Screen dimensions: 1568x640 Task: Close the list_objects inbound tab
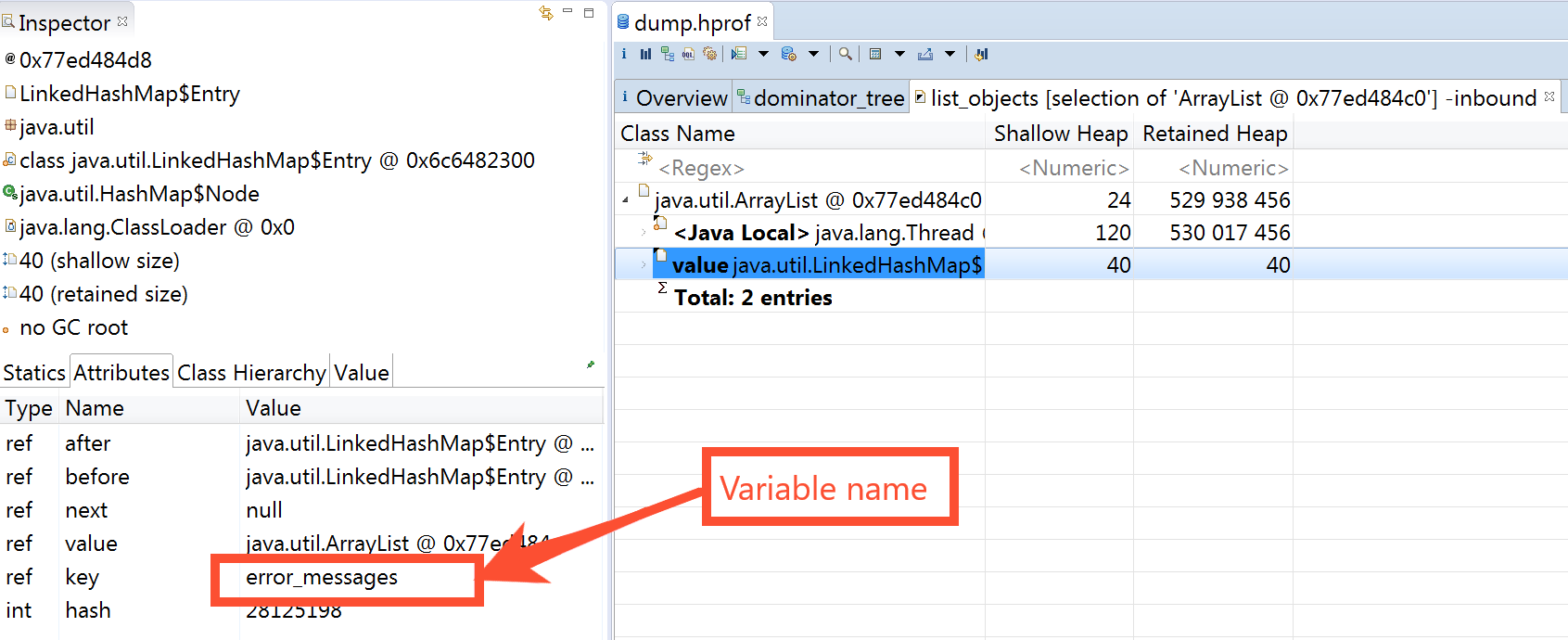tap(1549, 96)
